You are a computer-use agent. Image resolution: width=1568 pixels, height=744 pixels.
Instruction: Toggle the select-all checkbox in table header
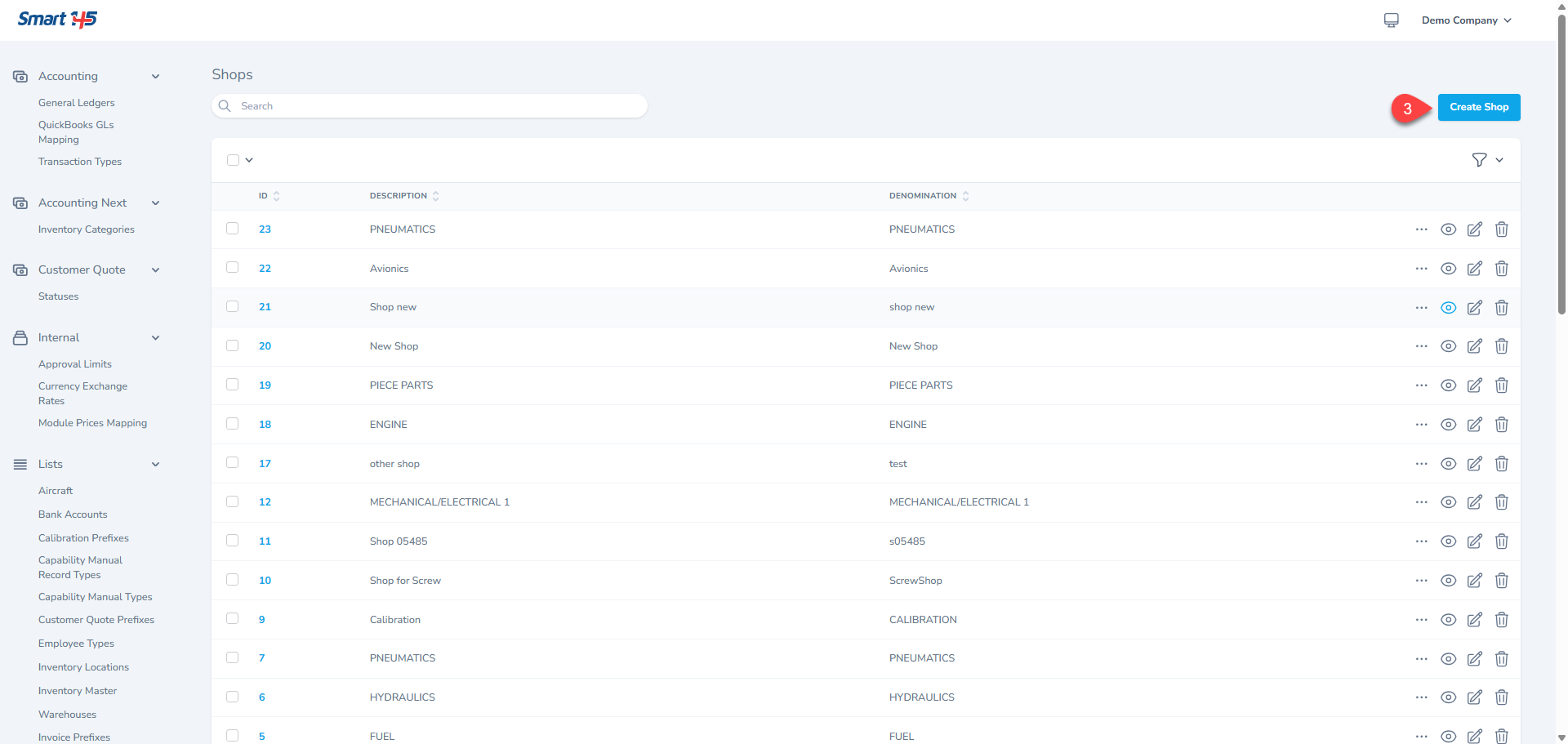click(234, 160)
